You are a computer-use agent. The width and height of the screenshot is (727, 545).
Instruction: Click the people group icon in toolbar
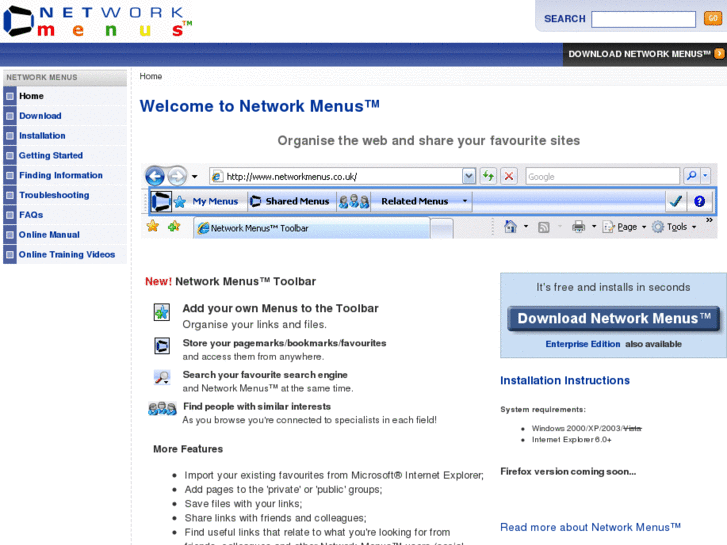click(x=354, y=201)
